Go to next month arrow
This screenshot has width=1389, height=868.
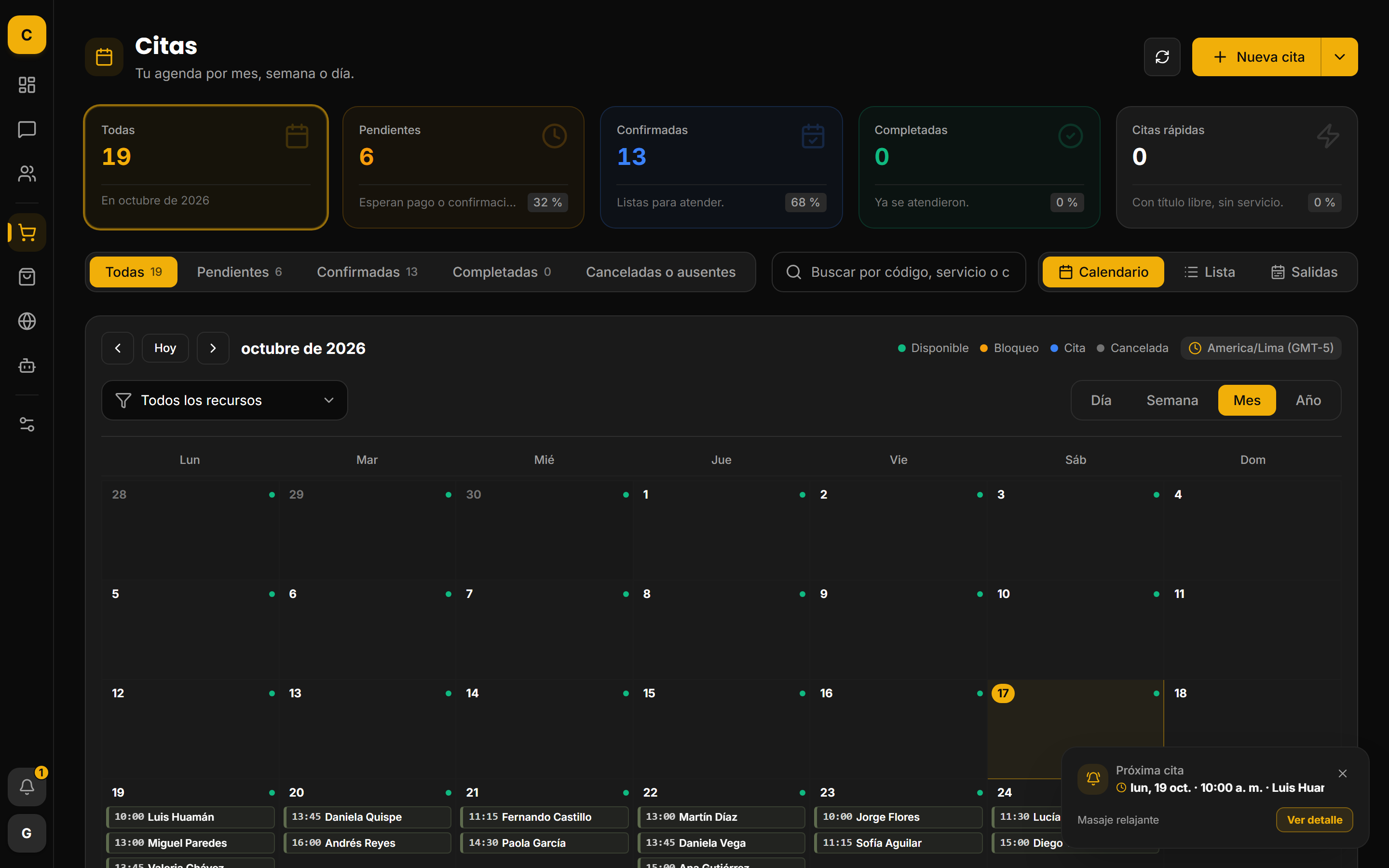[x=213, y=348]
